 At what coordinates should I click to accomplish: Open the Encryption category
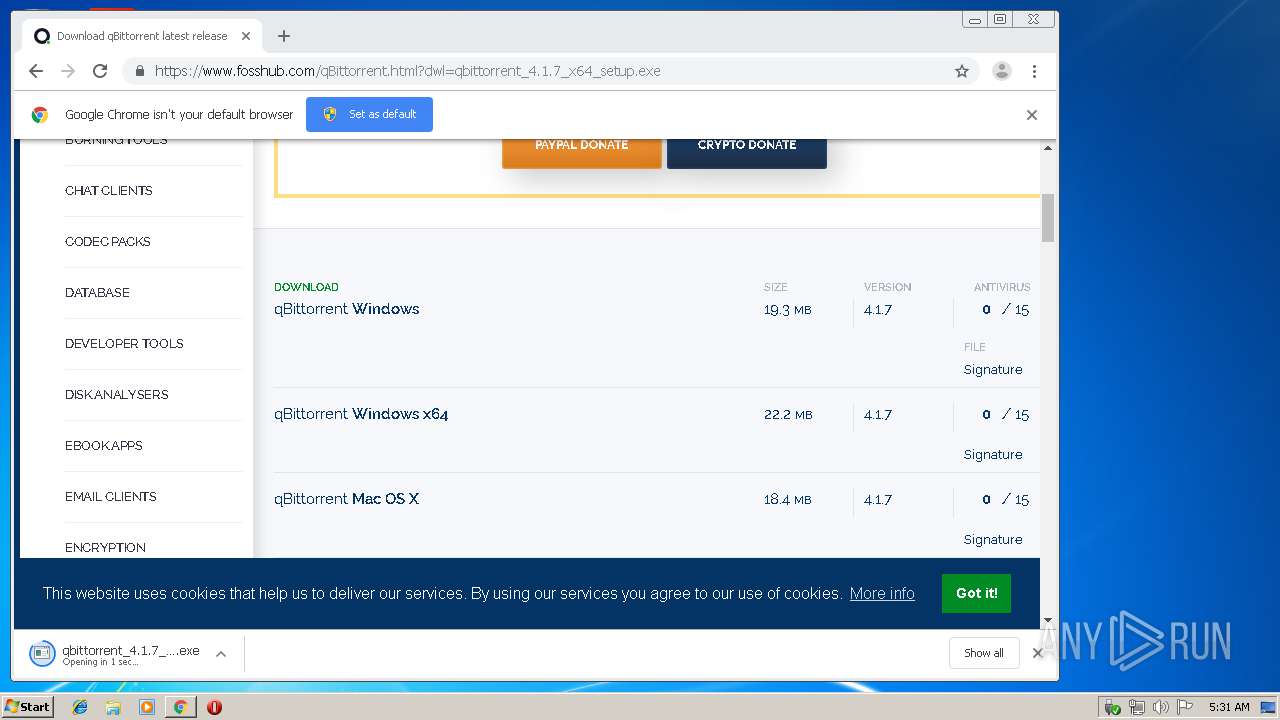click(105, 547)
